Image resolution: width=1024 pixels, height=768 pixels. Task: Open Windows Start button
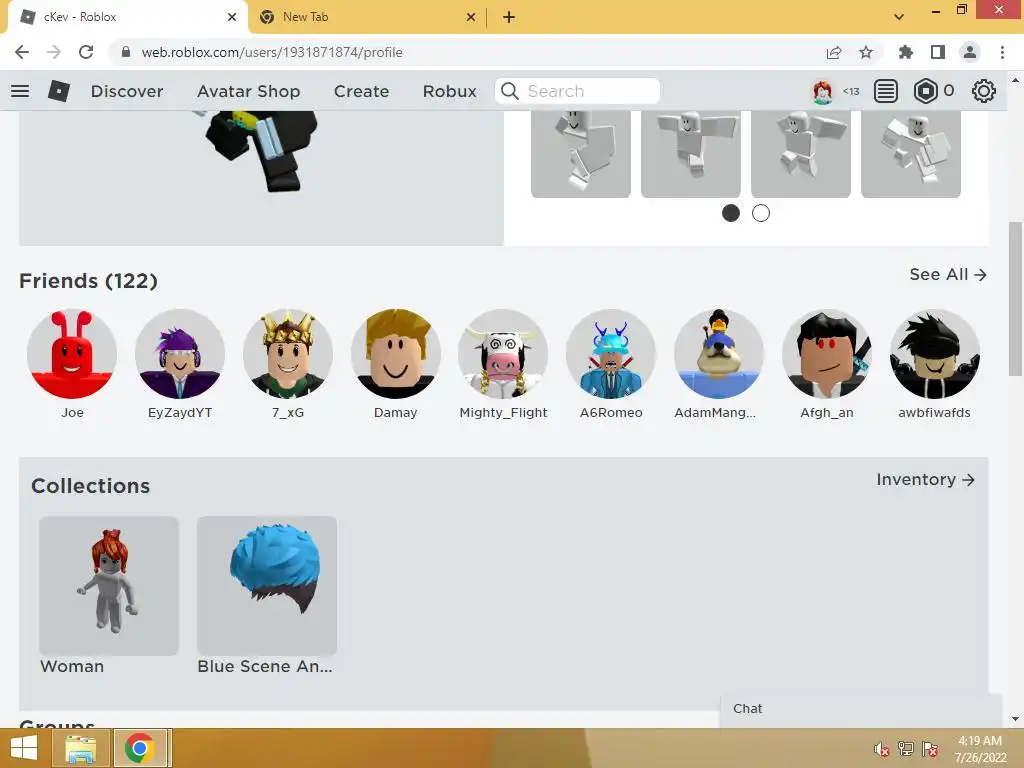tap(24, 748)
